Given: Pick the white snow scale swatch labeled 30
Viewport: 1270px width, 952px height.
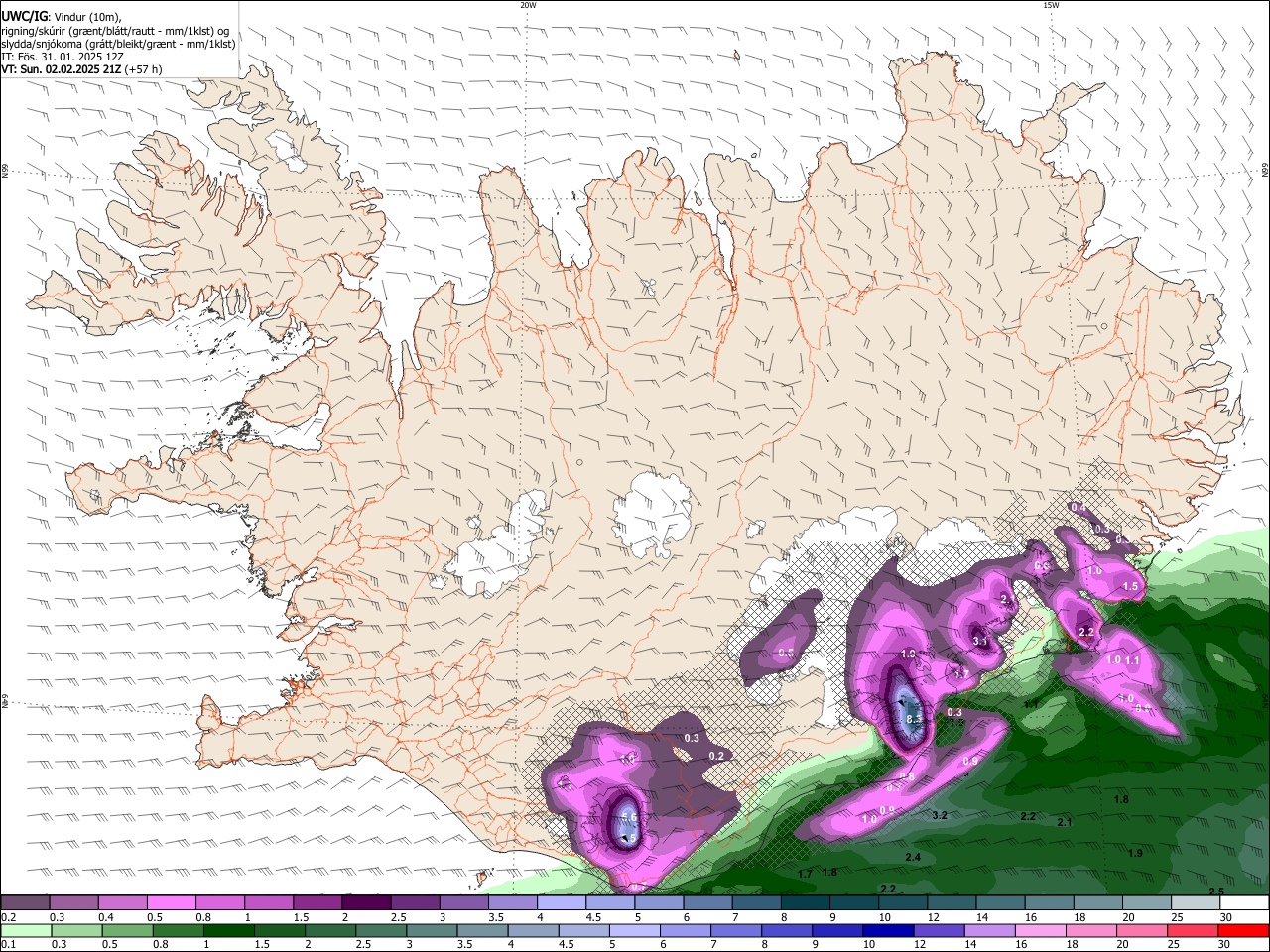Looking at the screenshot, I should pos(1244,903).
